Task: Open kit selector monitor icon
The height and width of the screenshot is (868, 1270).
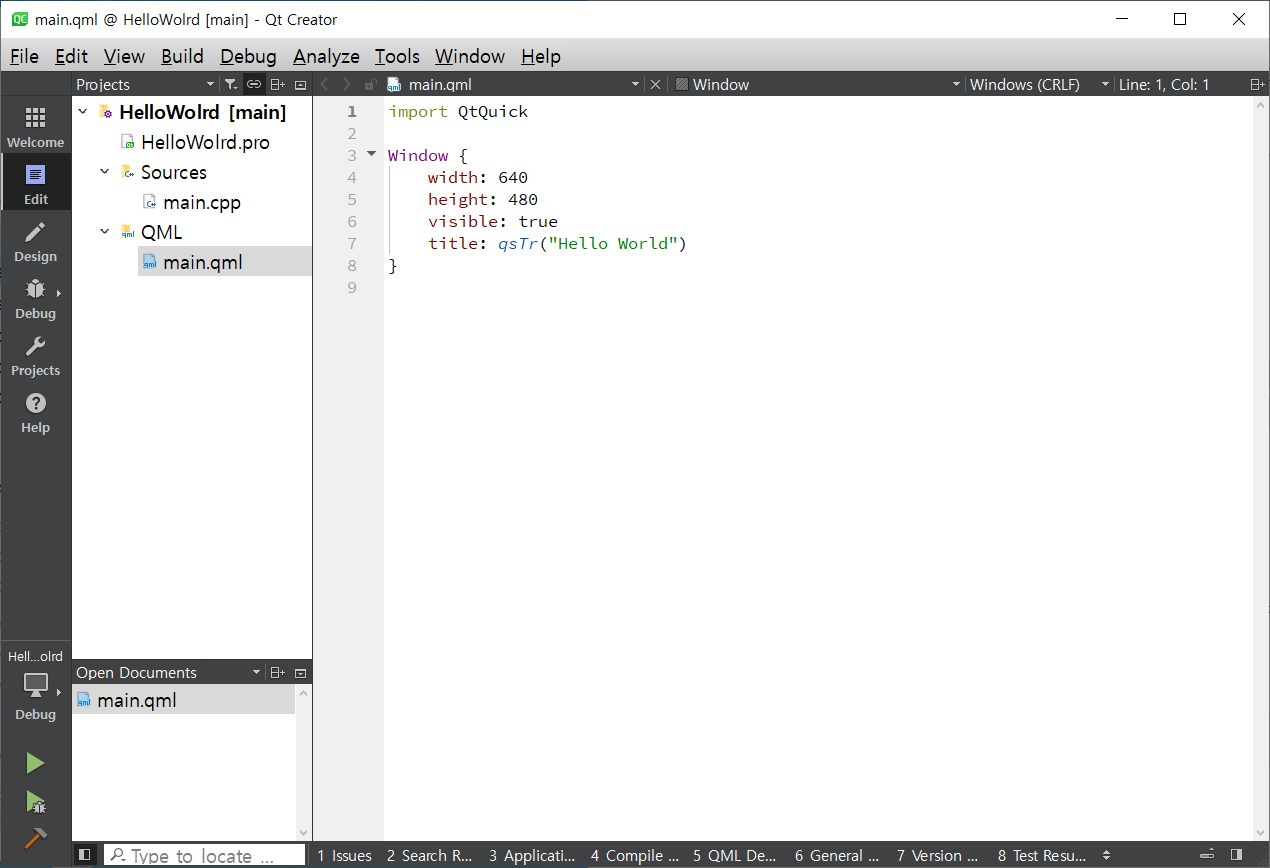Action: pos(36,686)
